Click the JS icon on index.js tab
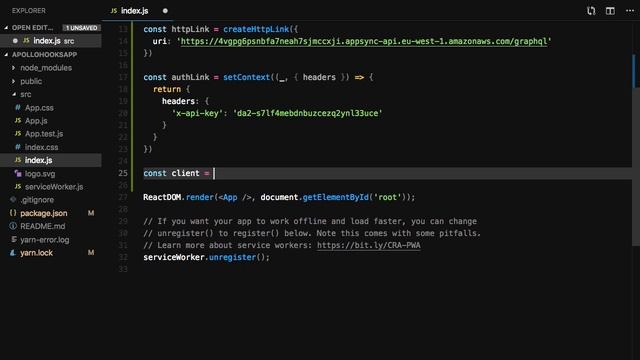This screenshot has height=360, width=640. pos(114,11)
